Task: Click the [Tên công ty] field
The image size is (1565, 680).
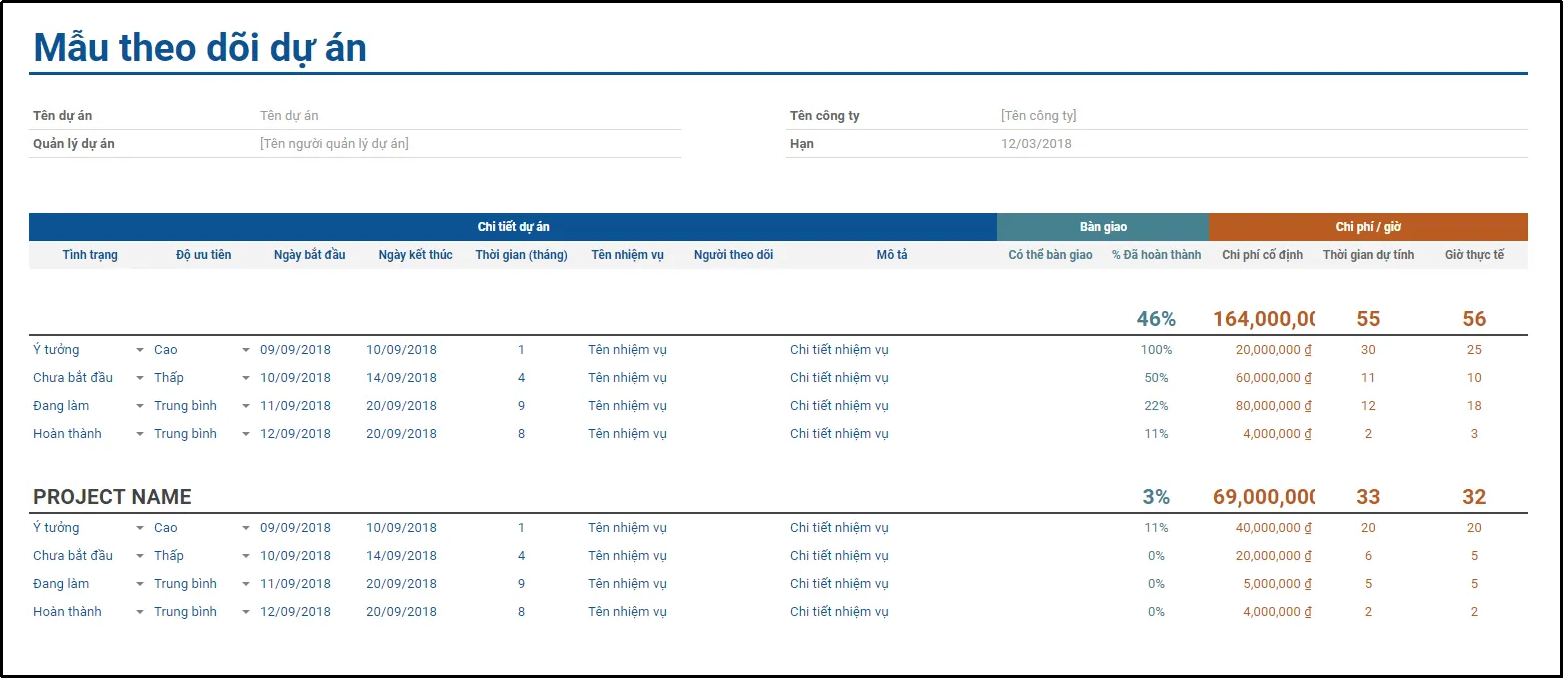Action: point(1038,116)
